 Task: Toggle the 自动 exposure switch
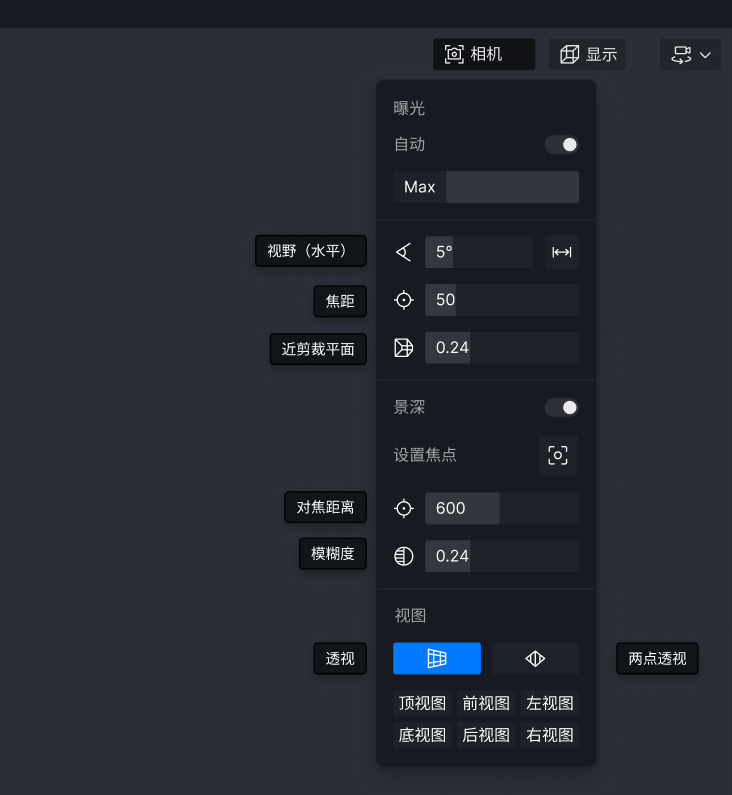pos(562,145)
